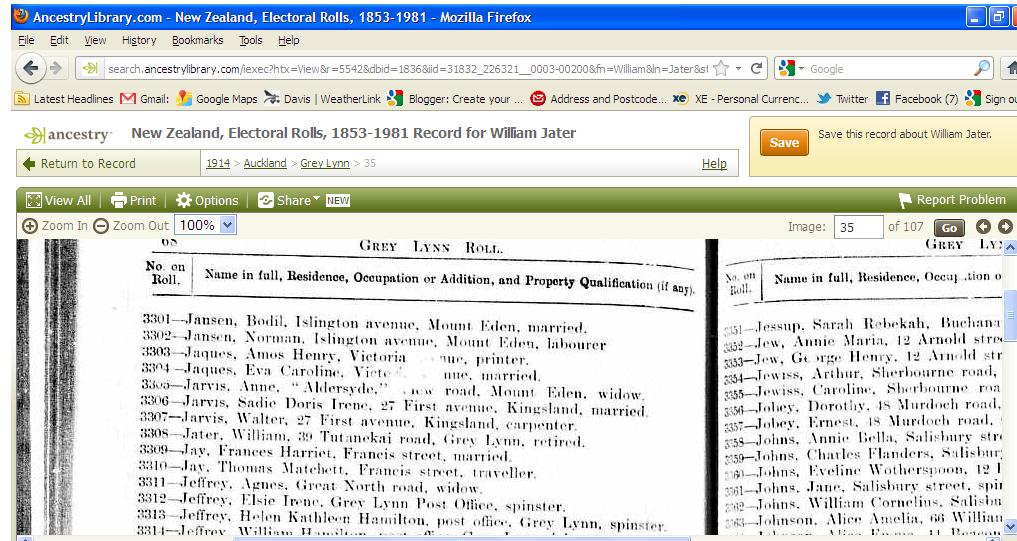Reload the page with the refresh icon
This screenshot has height=541, width=1017.
pos(756,68)
